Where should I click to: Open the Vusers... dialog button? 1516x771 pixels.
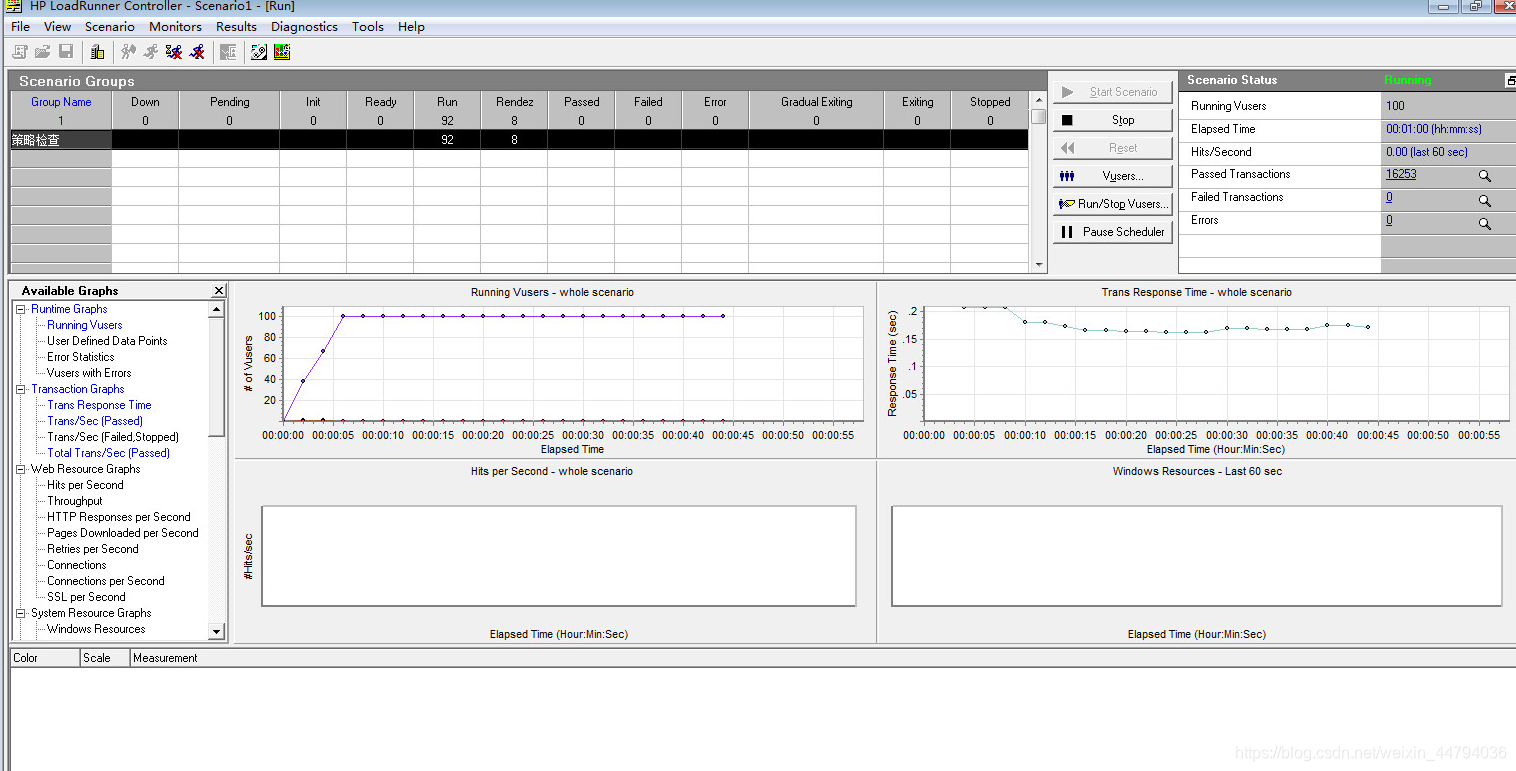tap(1111, 176)
